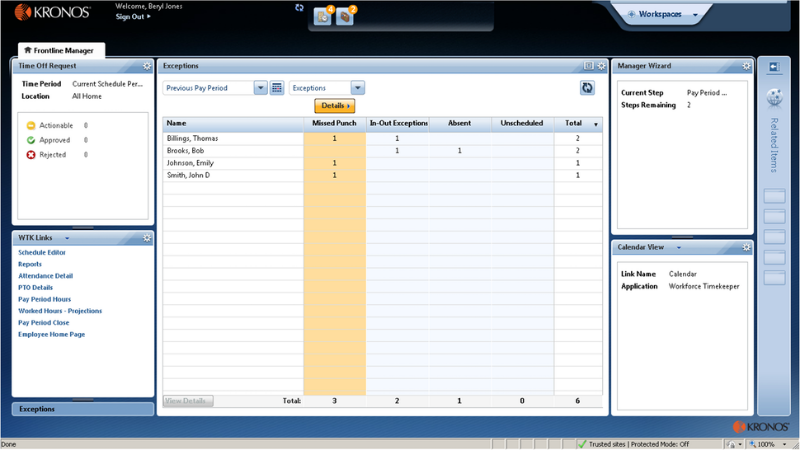Viewport: 800px width, 450px height.
Task: Maximize the Exceptions widget
Action: coord(588,65)
